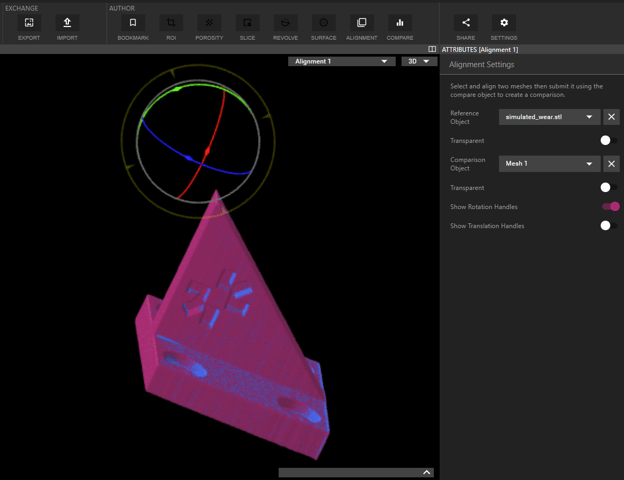Image resolution: width=624 pixels, height=480 pixels.
Task: Enable Show Translation Handles toggle
Action: (606, 226)
